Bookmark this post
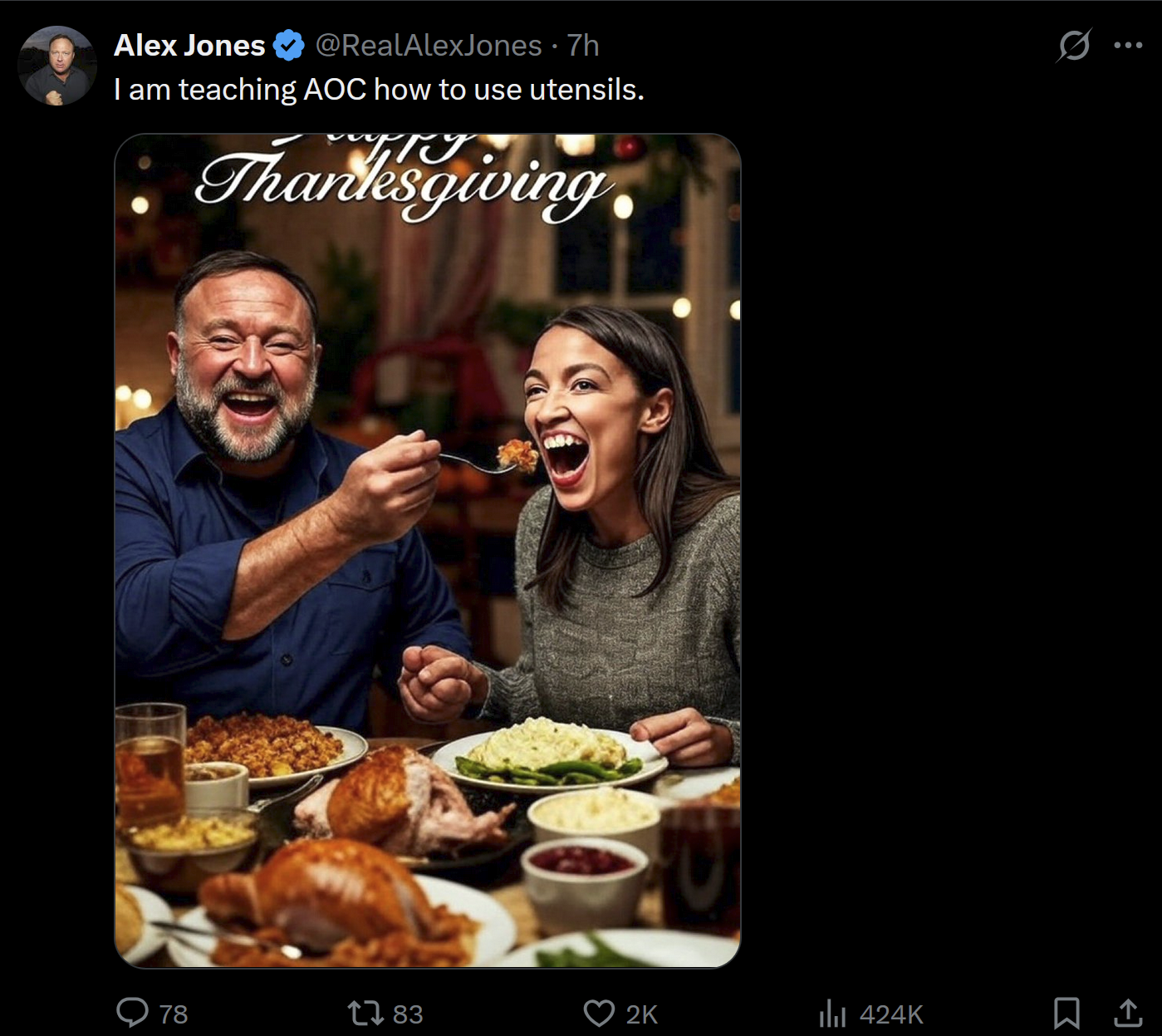1162x1036 pixels. tap(1066, 1013)
